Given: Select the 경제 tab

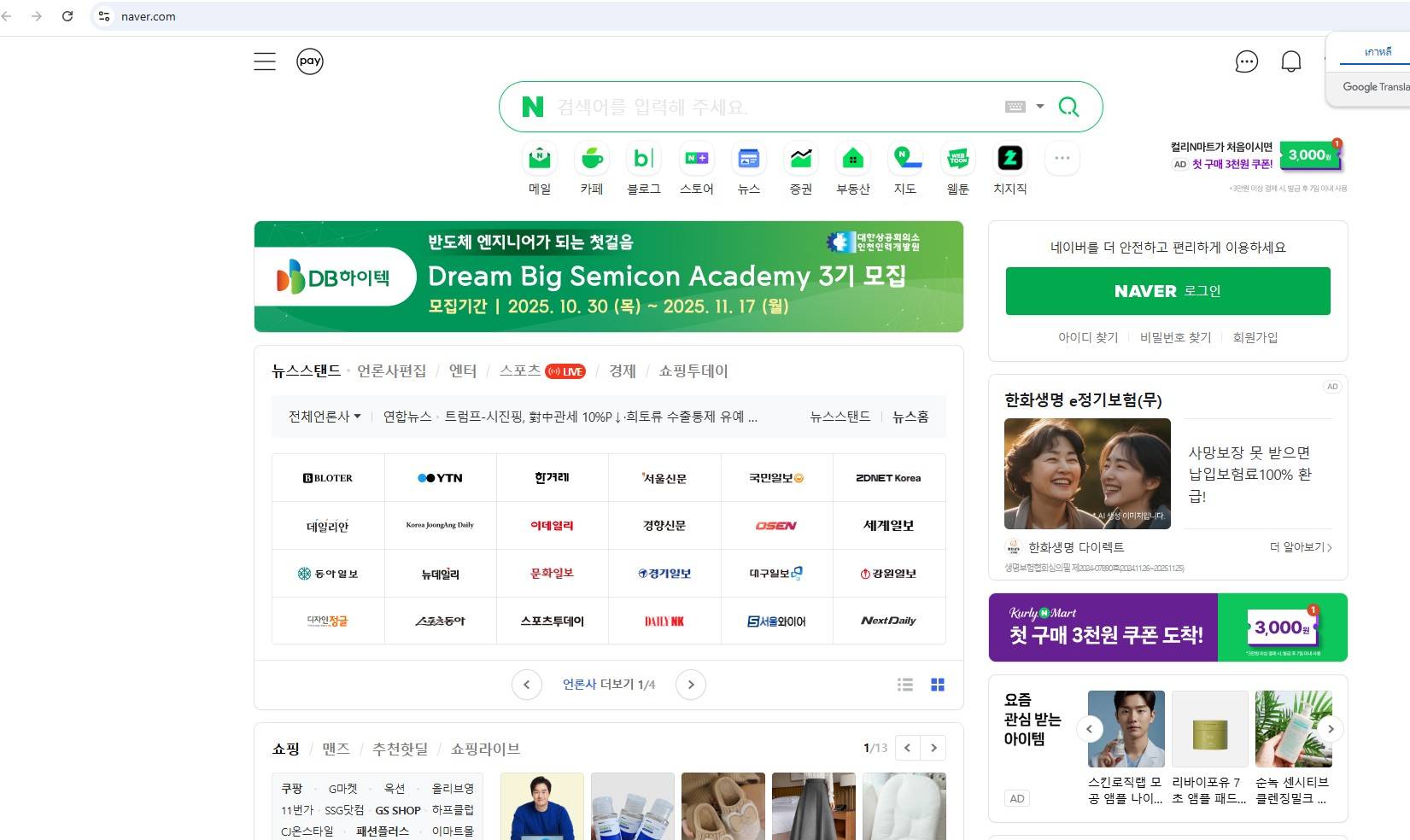Looking at the screenshot, I should tap(622, 370).
